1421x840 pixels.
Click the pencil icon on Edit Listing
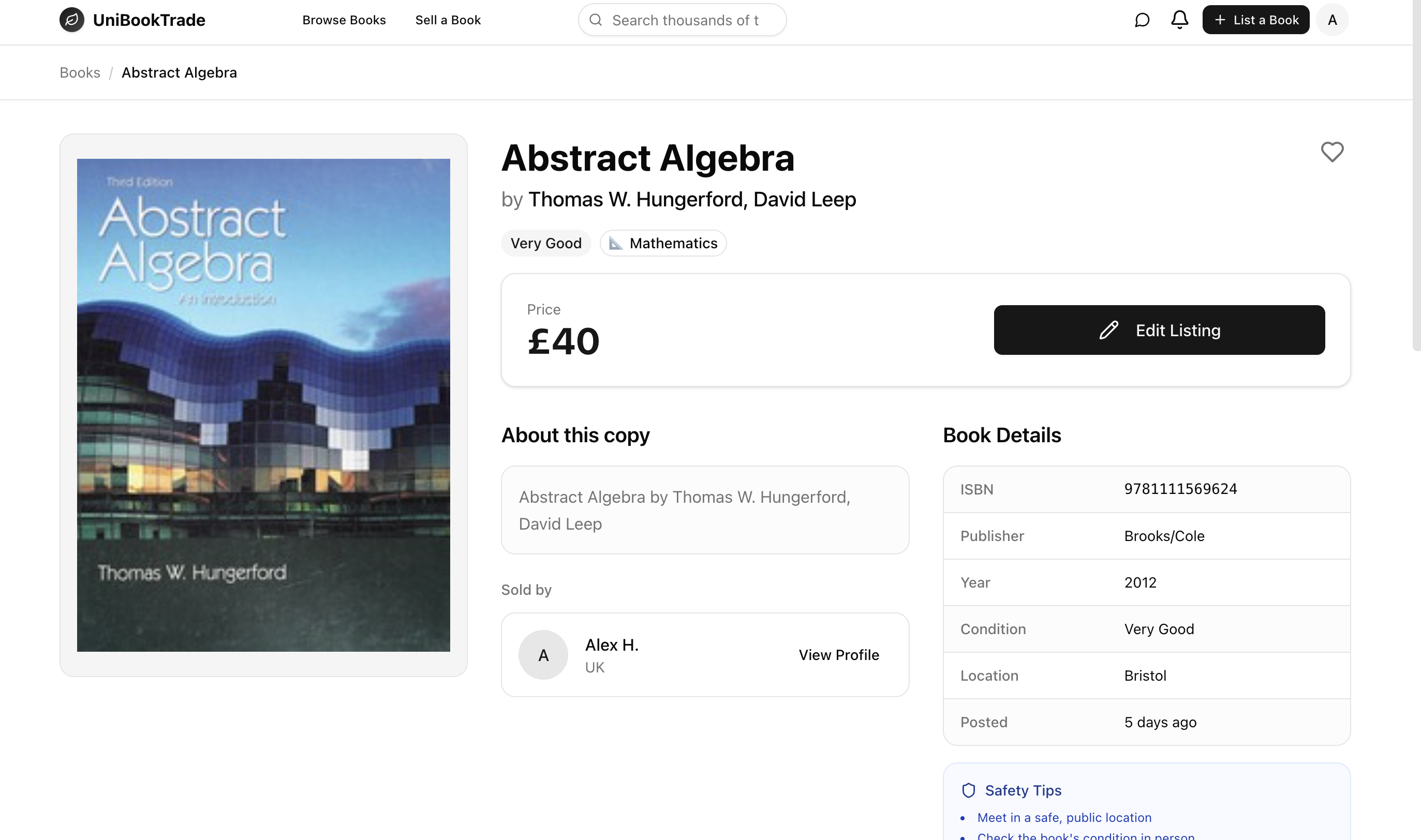pyautogui.click(x=1108, y=330)
